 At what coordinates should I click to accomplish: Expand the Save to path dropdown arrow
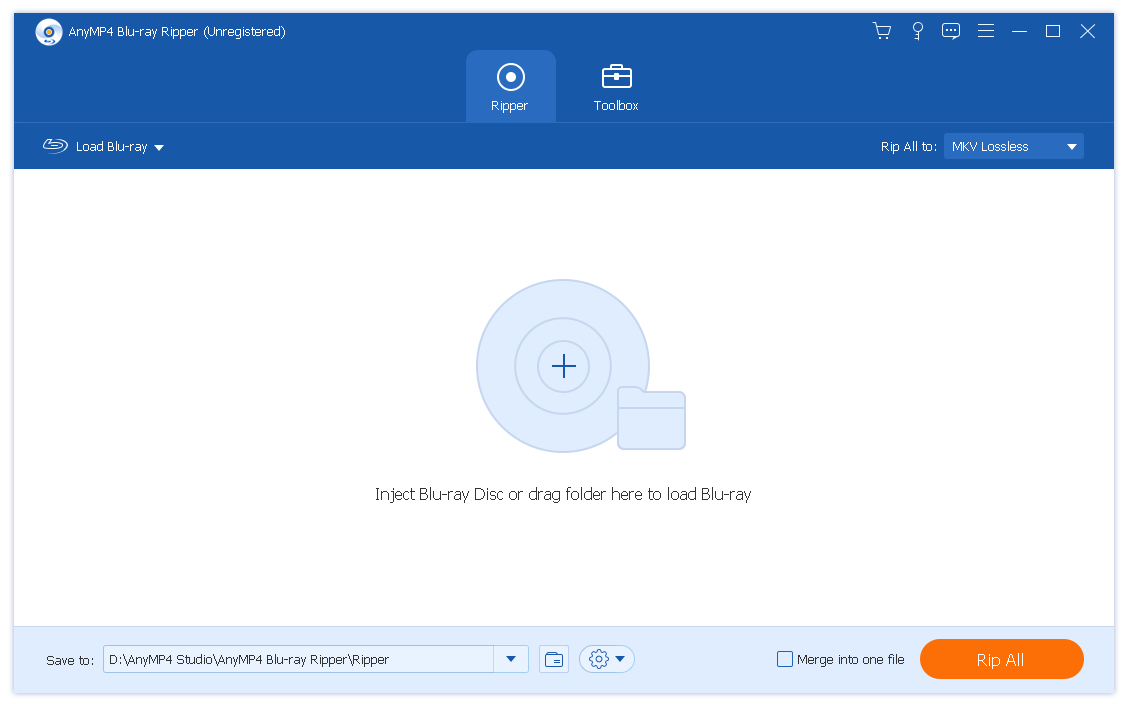click(x=511, y=659)
